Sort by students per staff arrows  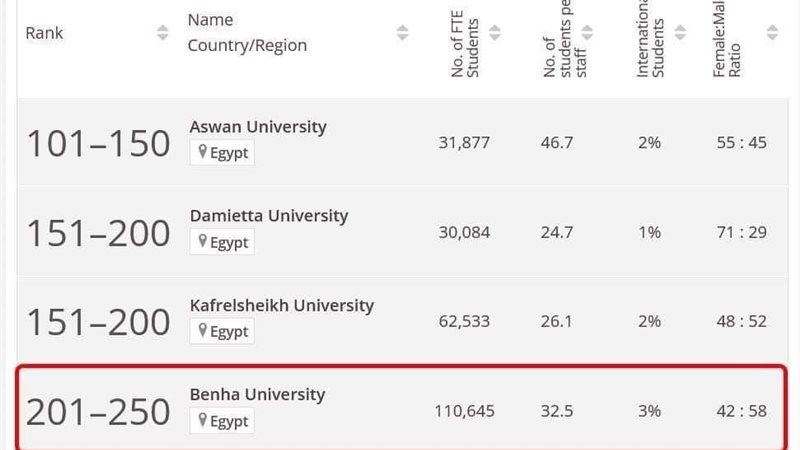pyautogui.click(x=587, y=33)
